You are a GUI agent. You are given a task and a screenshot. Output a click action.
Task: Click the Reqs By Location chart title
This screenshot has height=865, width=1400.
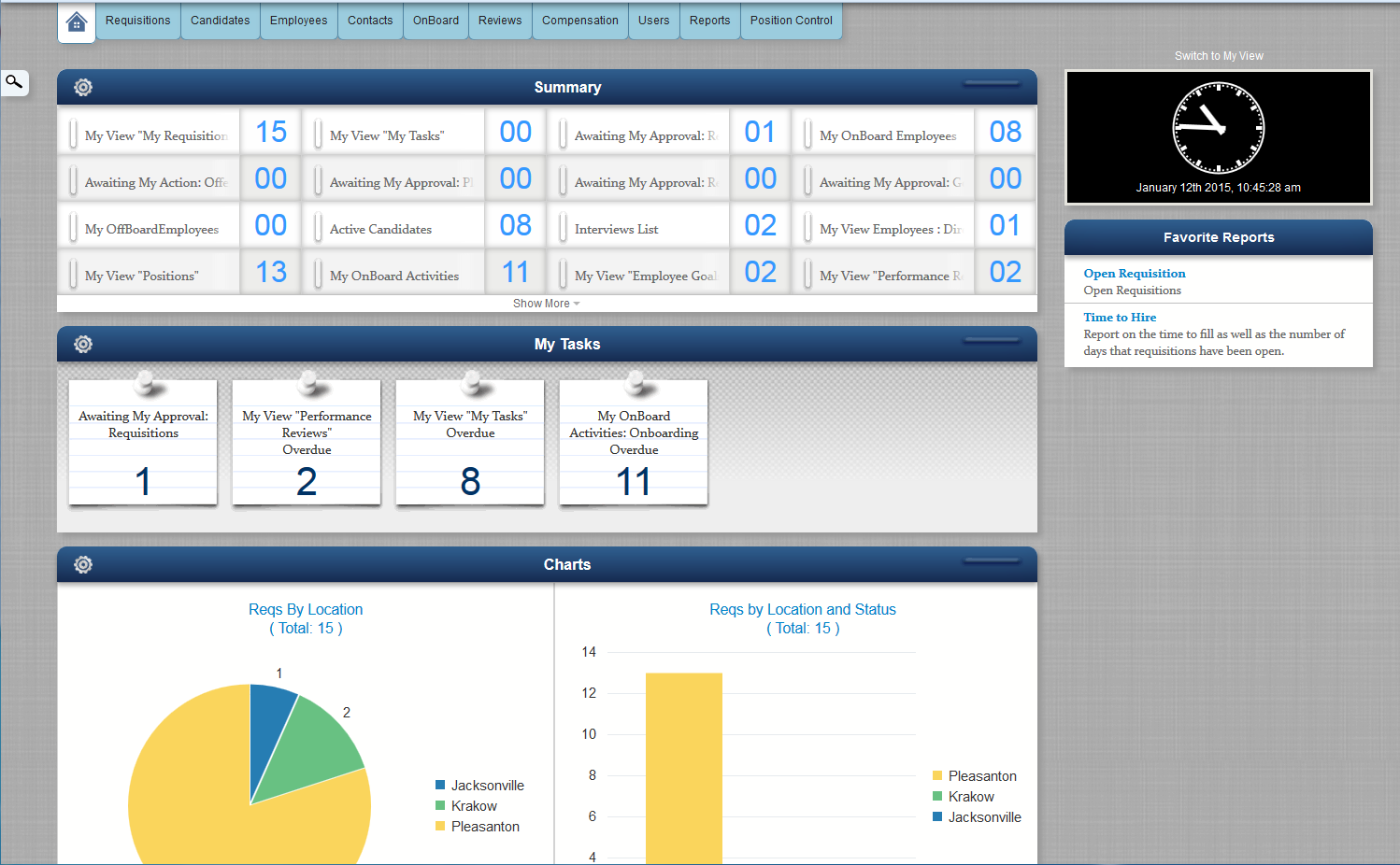[306, 618]
